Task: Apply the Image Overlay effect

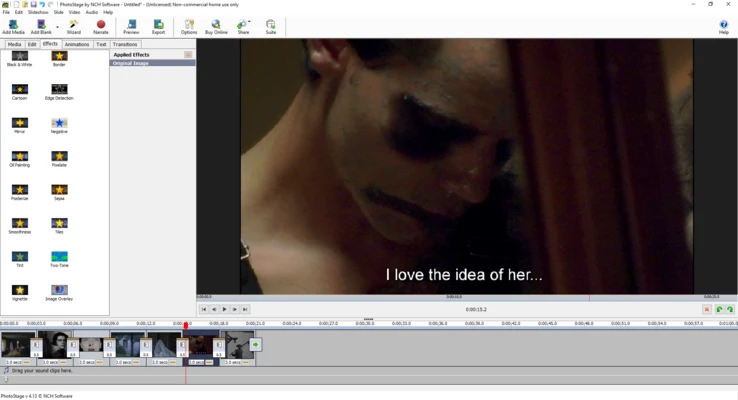Action: (x=59, y=293)
